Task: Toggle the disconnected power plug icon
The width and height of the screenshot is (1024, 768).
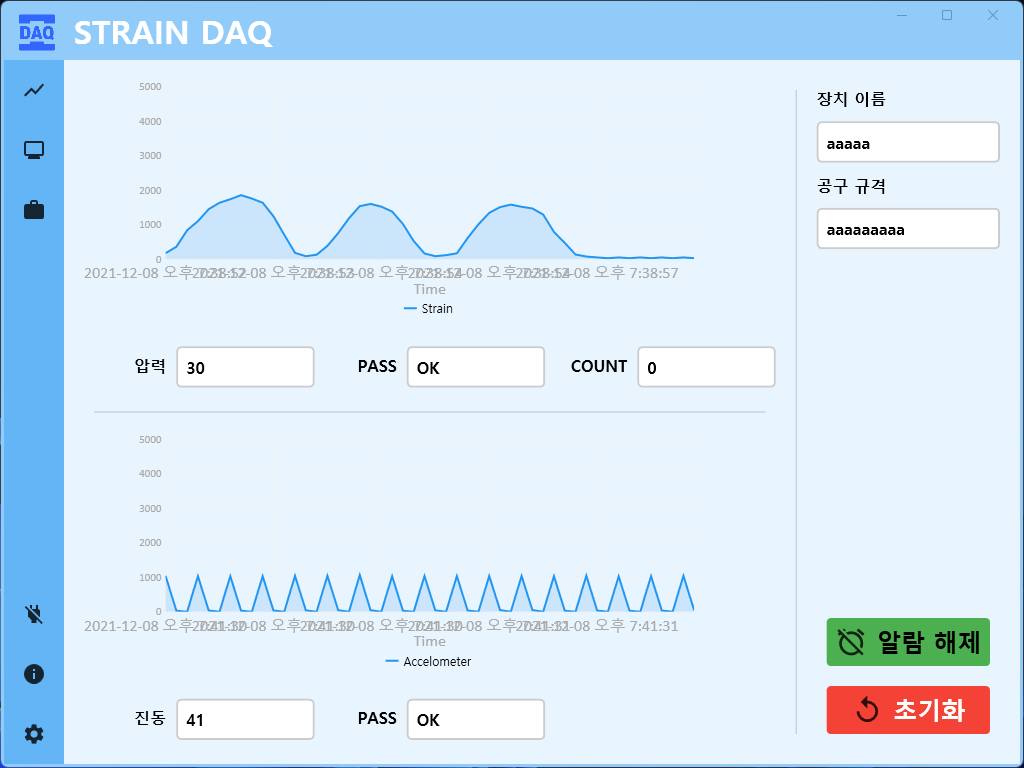Action: tap(34, 614)
